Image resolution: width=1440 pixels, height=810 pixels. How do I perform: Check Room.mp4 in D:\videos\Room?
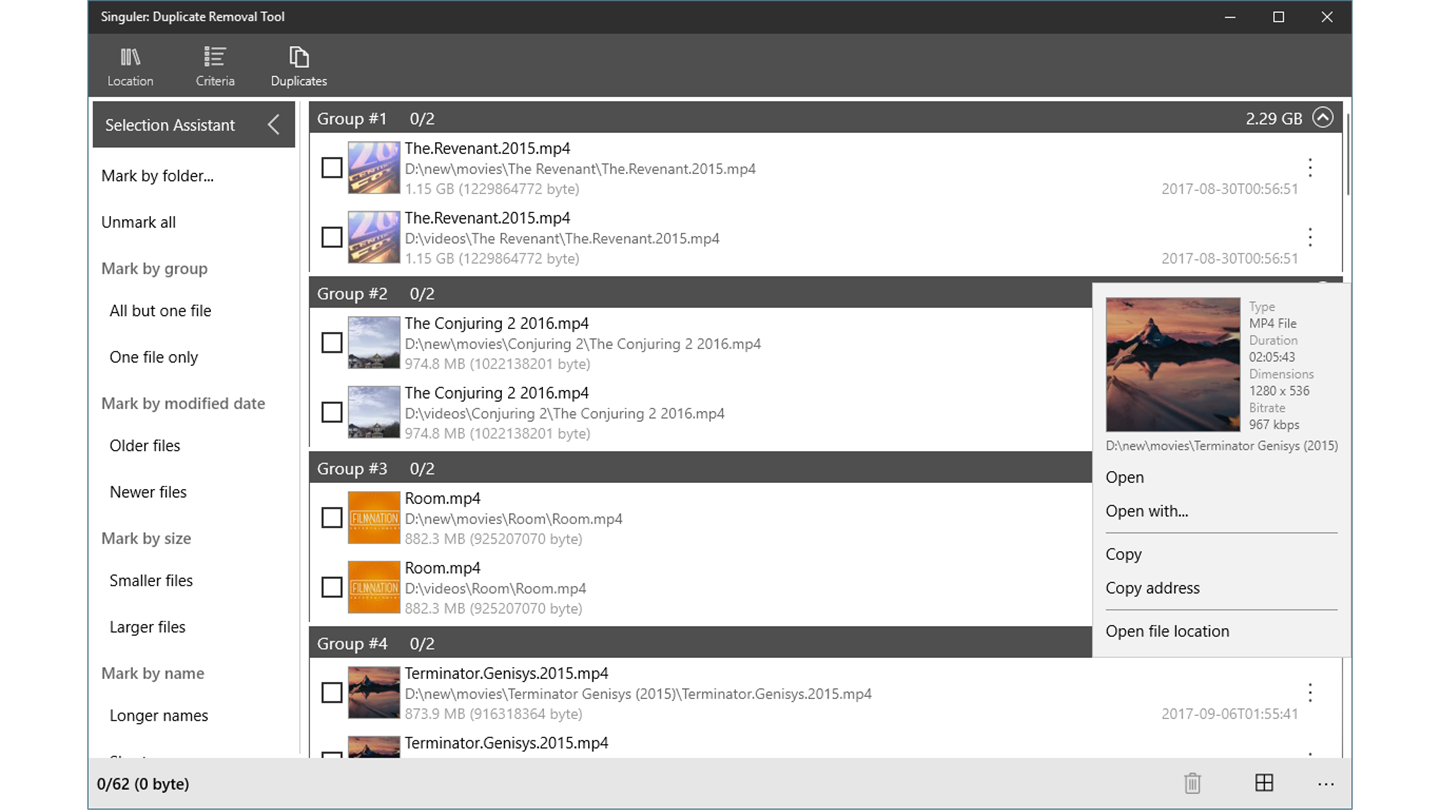[332, 587]
